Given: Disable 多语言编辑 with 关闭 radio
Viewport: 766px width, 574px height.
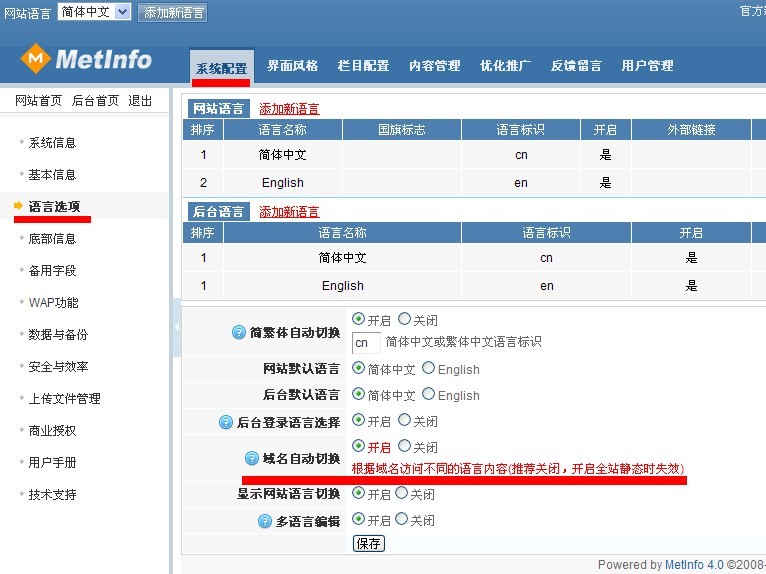Looking at the screenshot, I should [401, 519].
